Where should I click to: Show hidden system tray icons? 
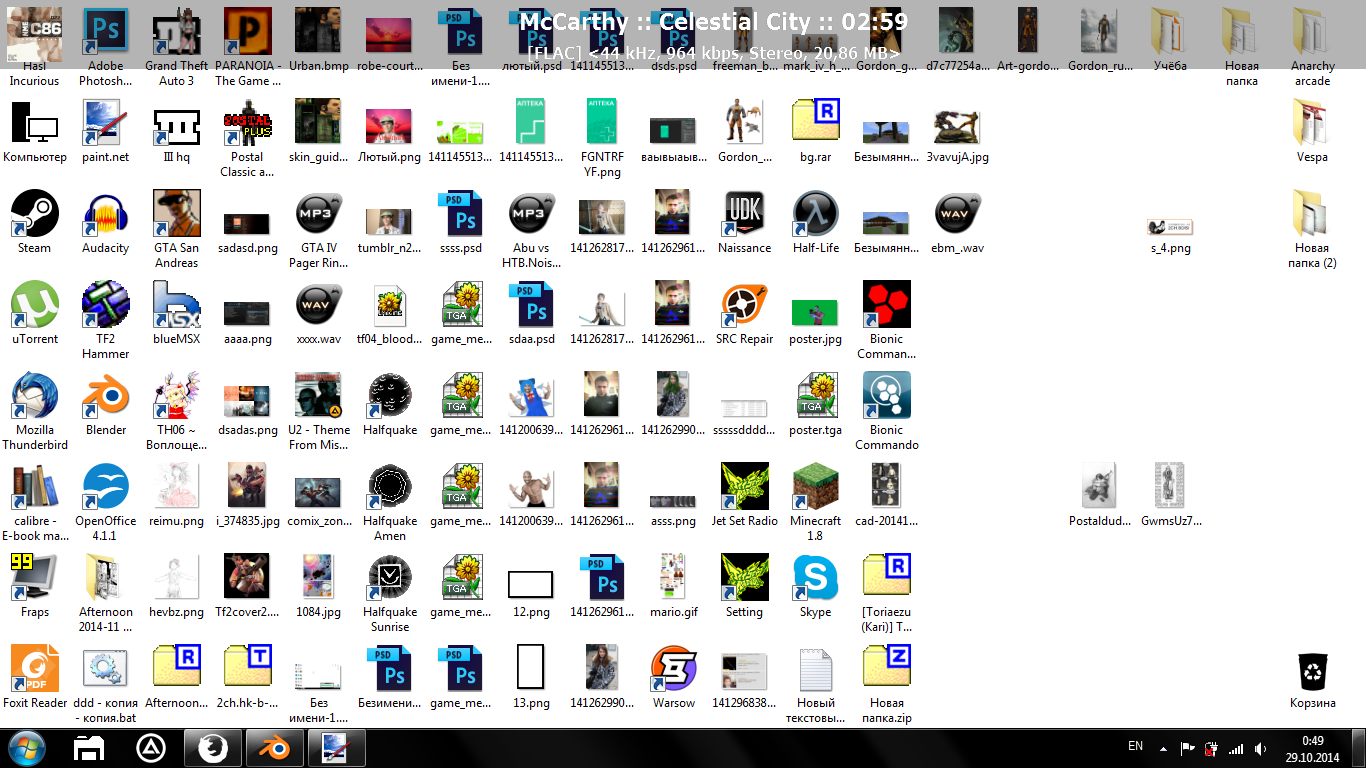pyautogui.click(x=1163, y=748)
